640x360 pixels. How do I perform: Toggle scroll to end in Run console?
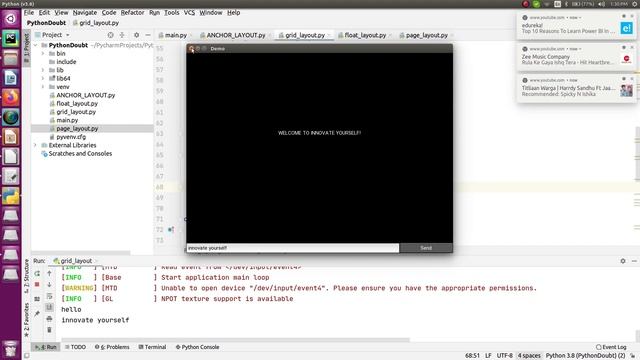pyautogui.click(x=49, y=307)
